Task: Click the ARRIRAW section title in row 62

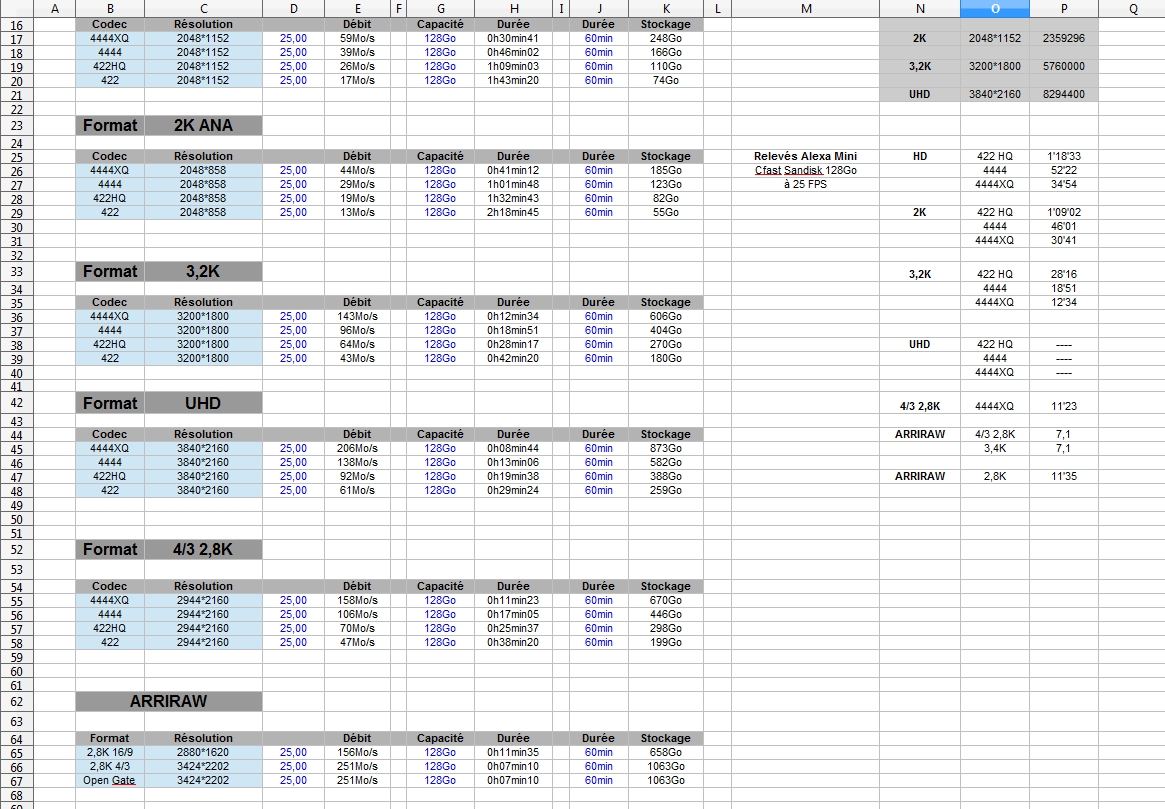Action: coord(169,701)
